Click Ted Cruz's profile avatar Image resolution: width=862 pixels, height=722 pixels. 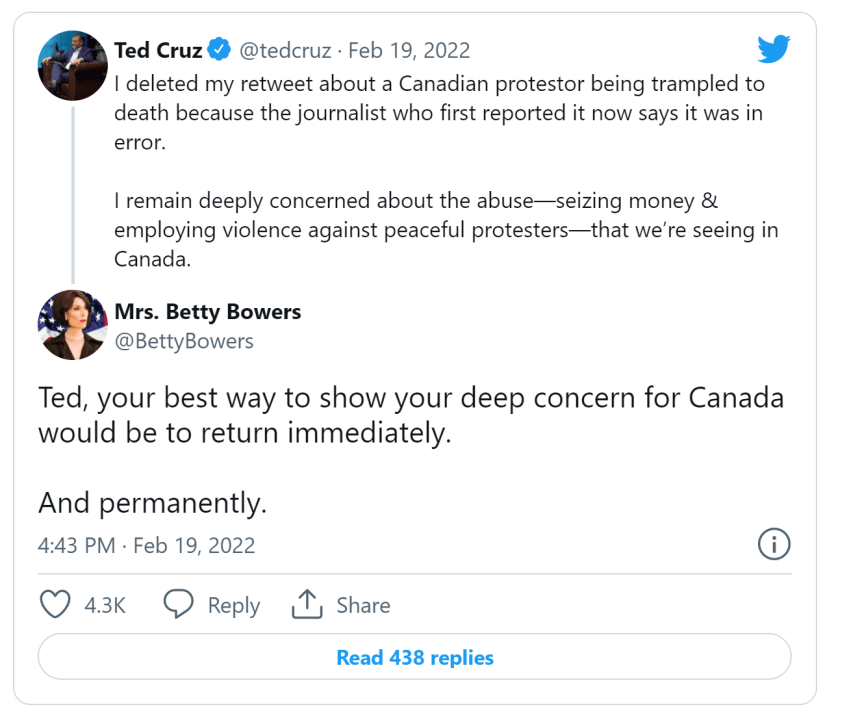pos(72,64)
